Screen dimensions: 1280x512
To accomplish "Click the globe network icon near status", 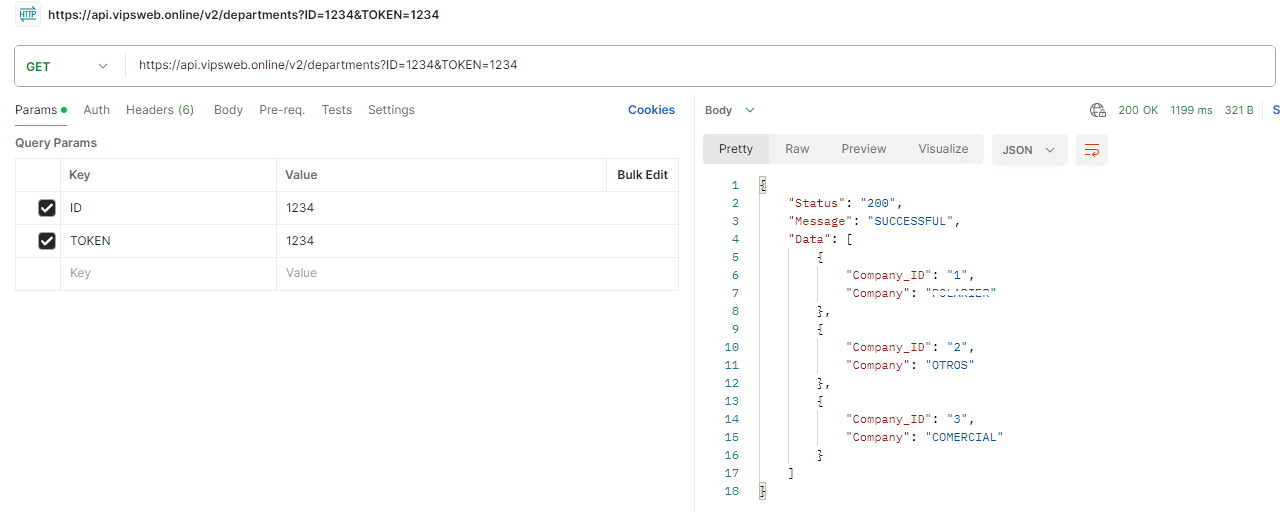I will [x=1097, y=110].
